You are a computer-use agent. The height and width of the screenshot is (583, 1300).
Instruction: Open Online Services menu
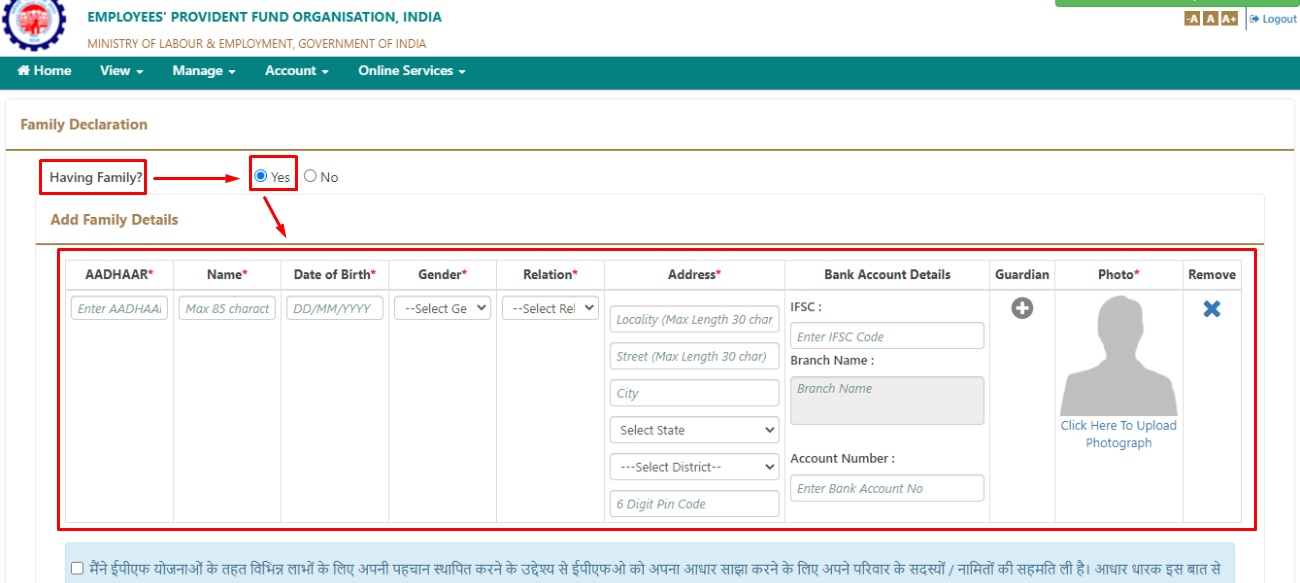[412, 71]
